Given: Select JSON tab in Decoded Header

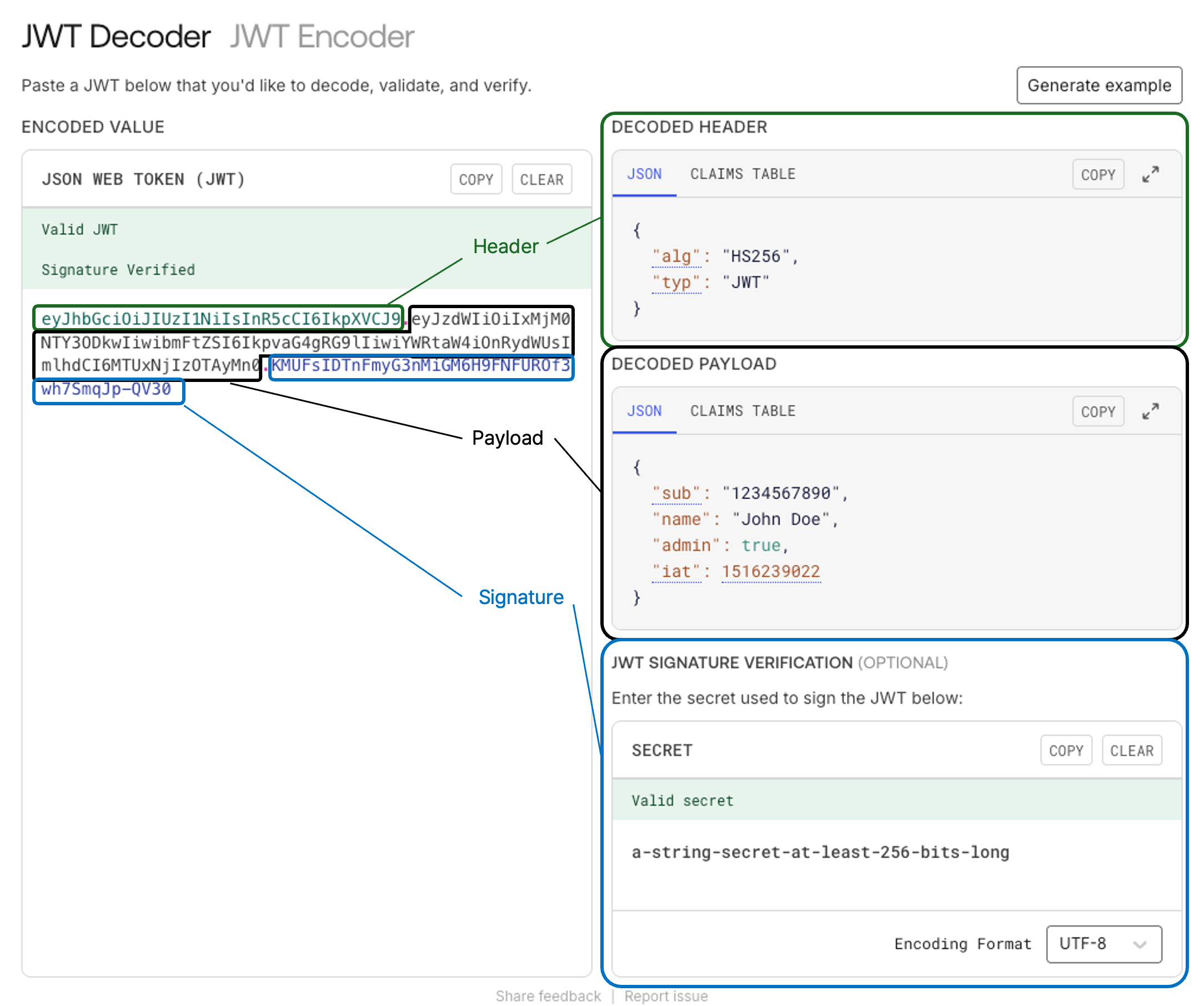Looking at the screenshot, I should (644, 174).
